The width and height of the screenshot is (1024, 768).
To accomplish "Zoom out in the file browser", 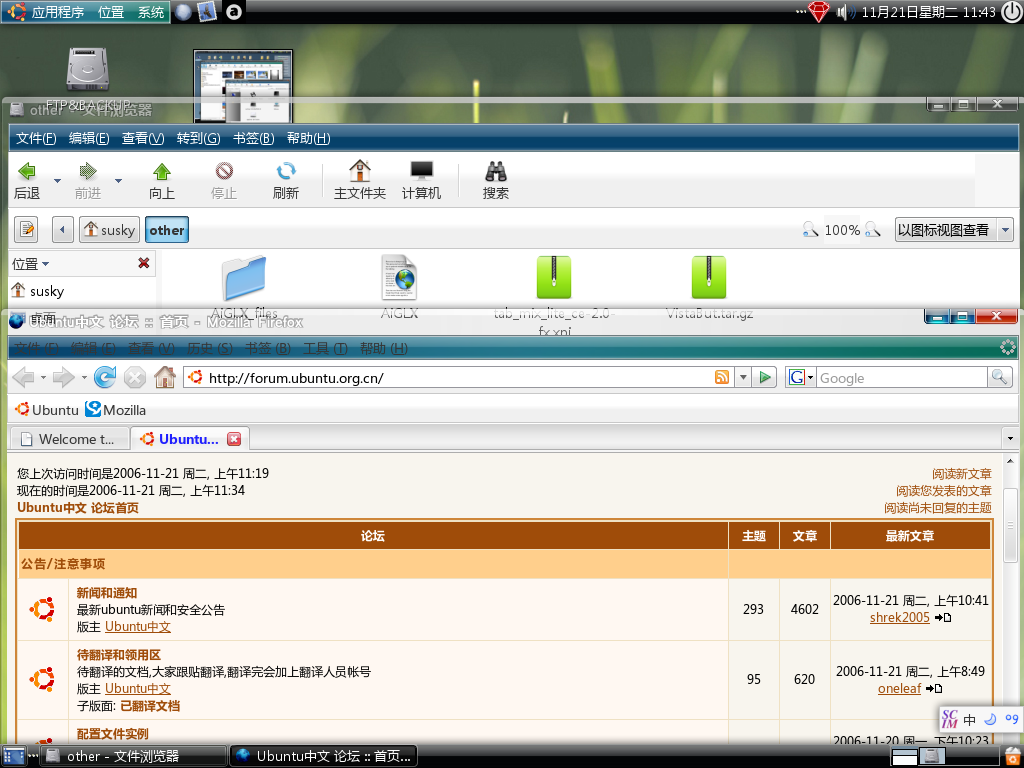I will (x=810, y=230).
